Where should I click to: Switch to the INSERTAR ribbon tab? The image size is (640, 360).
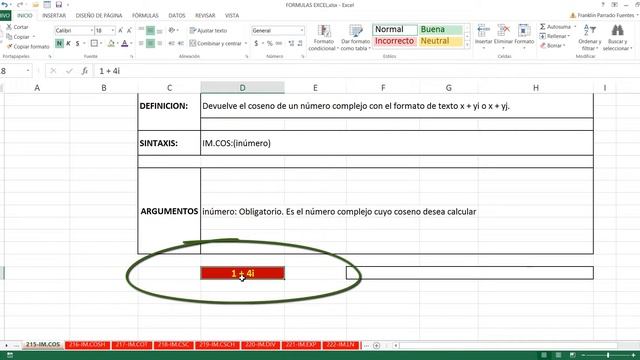tap(54, 16)
